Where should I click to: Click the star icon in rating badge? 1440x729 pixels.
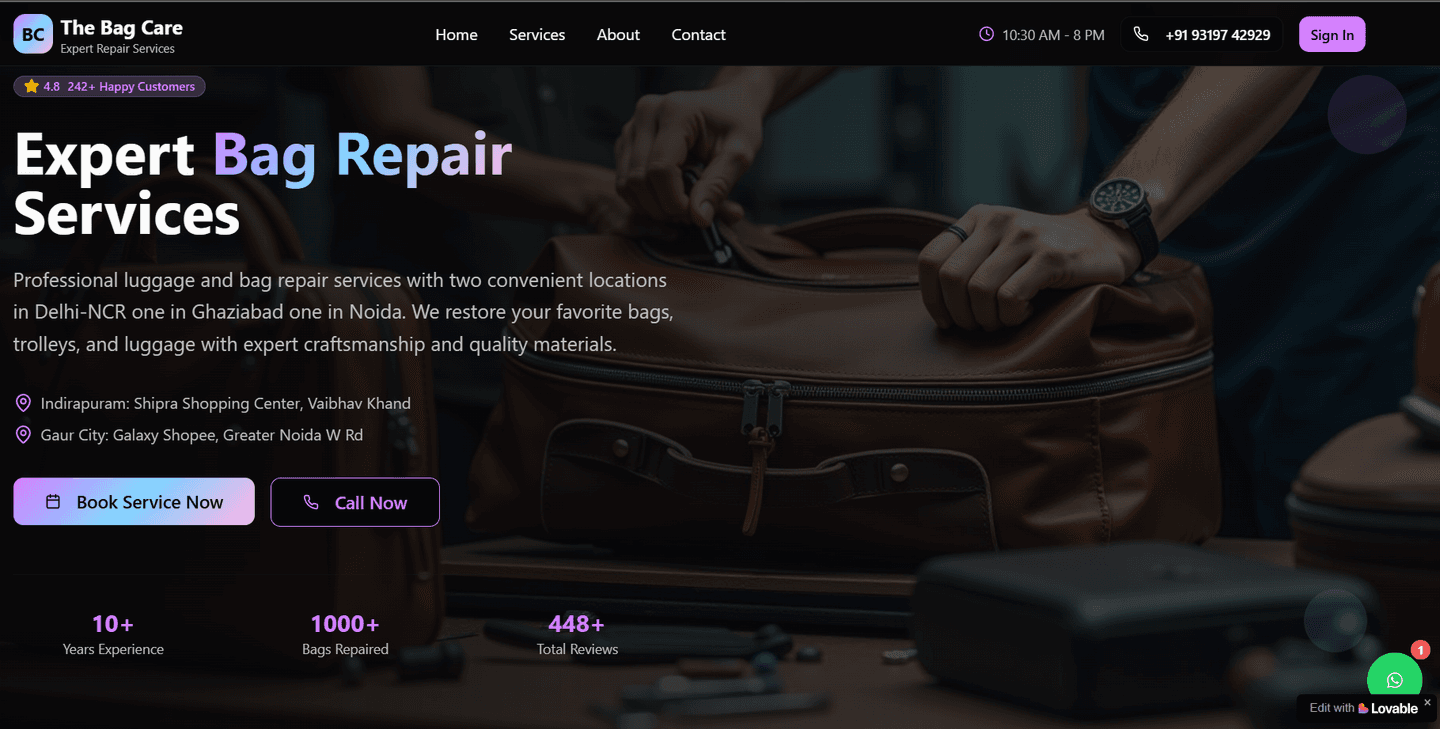[x=31, y=87]
